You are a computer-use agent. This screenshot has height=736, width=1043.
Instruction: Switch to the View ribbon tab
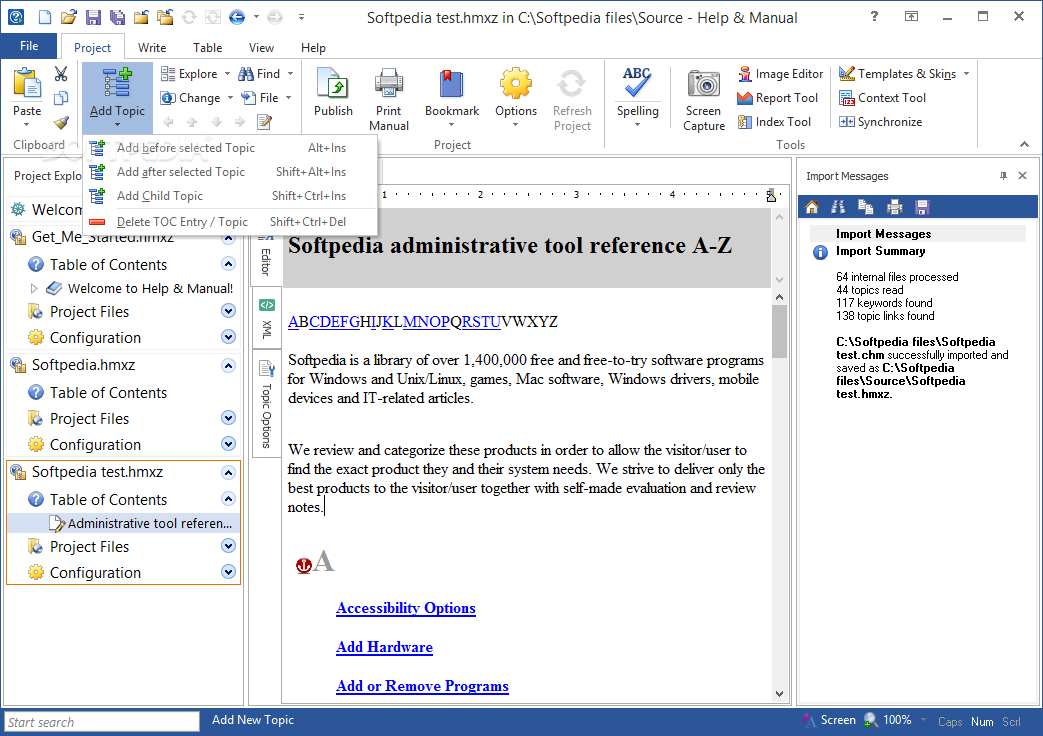pyautogui.click(x=261, y=48)
